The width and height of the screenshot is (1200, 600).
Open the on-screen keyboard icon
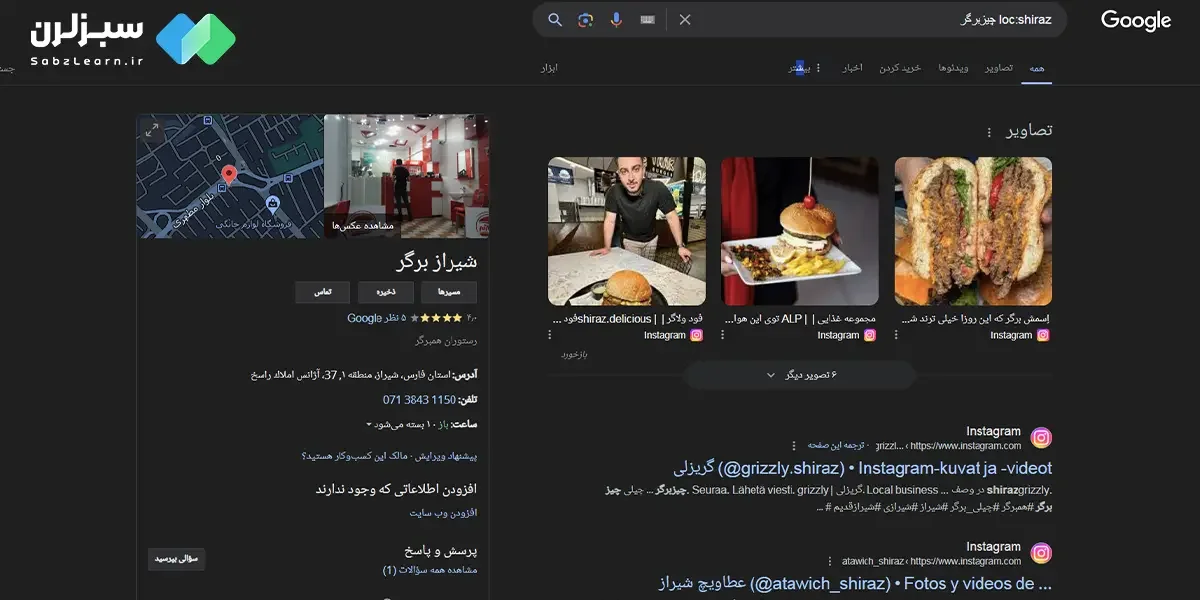[647, 18]
